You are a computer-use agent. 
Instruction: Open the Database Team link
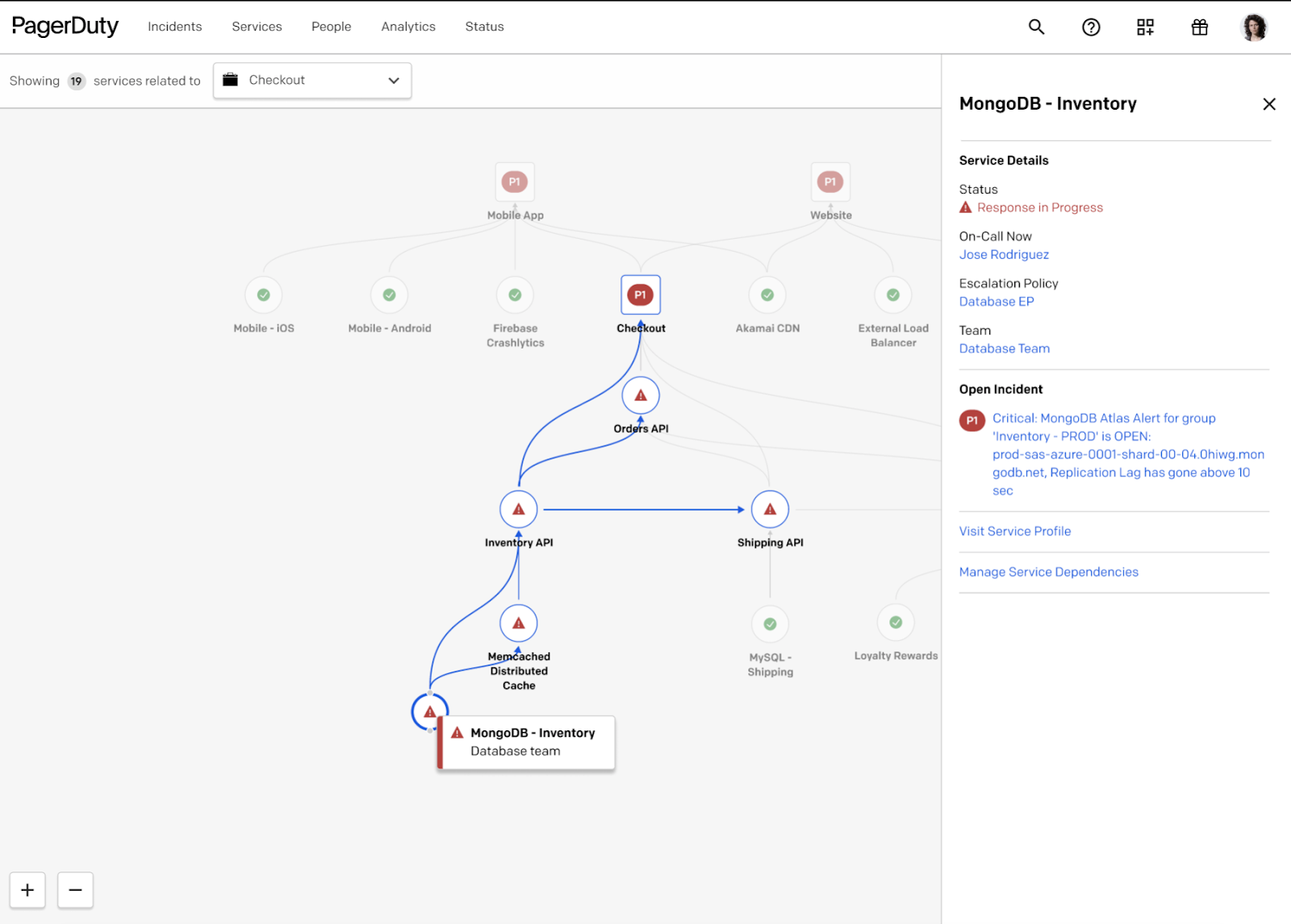click(1005, 349)
